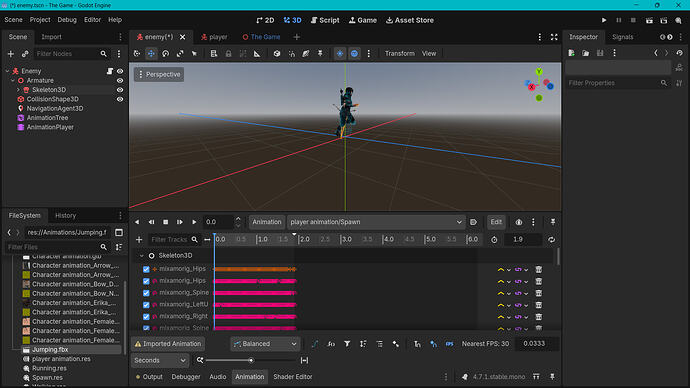Hide the Armature node
690x388 pixels.
click(x=120, y=81)
